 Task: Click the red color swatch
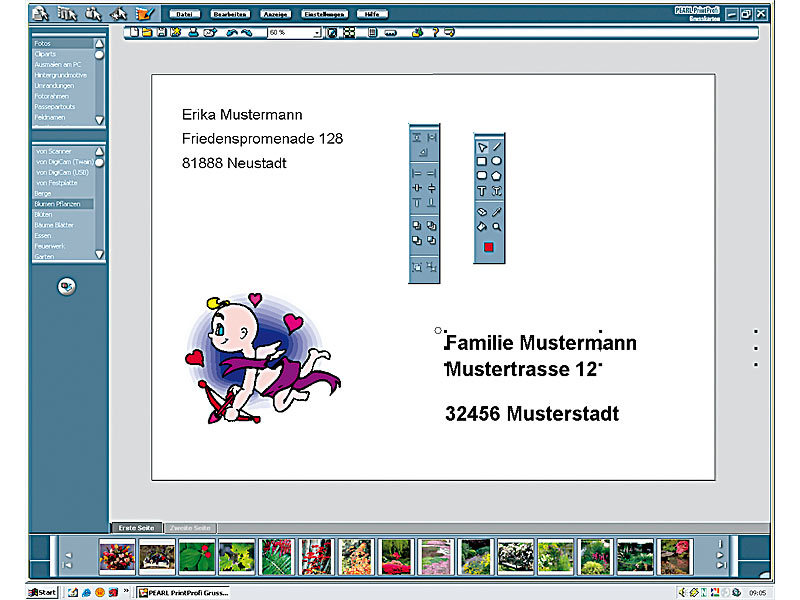pos(489,247)
